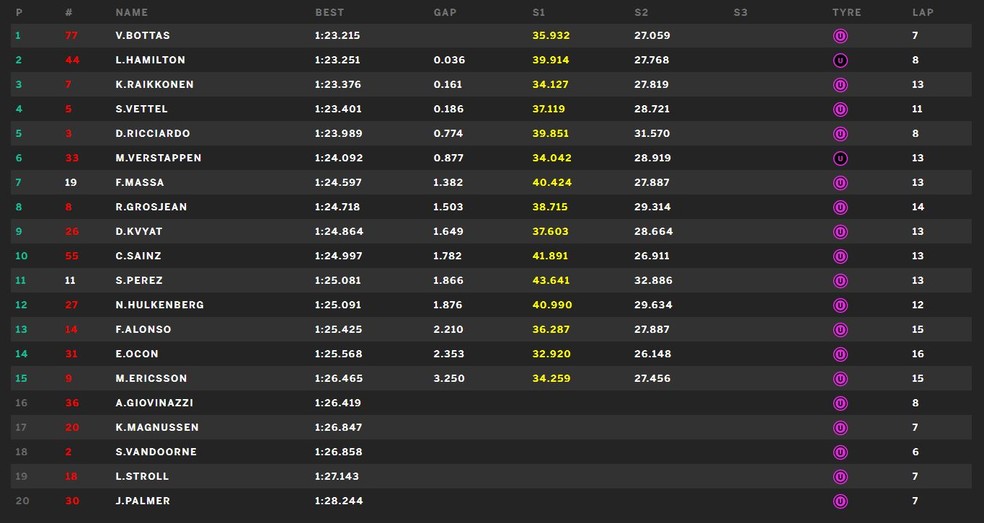Click the LAP column header
The image size is (984, 523).
point(922,13)
